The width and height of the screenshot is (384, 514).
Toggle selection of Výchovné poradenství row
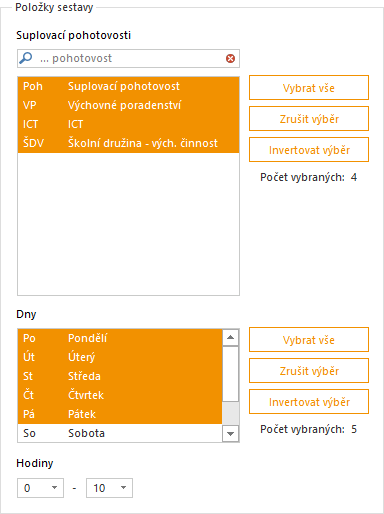pos(128,105)
